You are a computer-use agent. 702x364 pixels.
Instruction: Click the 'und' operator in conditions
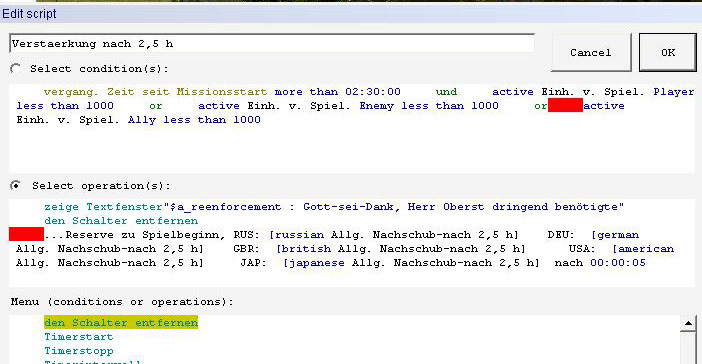coord(446,91)
